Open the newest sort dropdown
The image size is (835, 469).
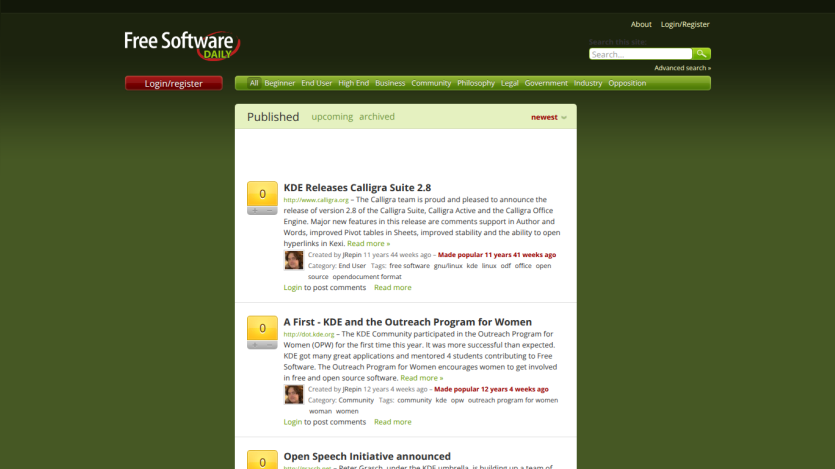pyautogui.click(x=549, y=117)
